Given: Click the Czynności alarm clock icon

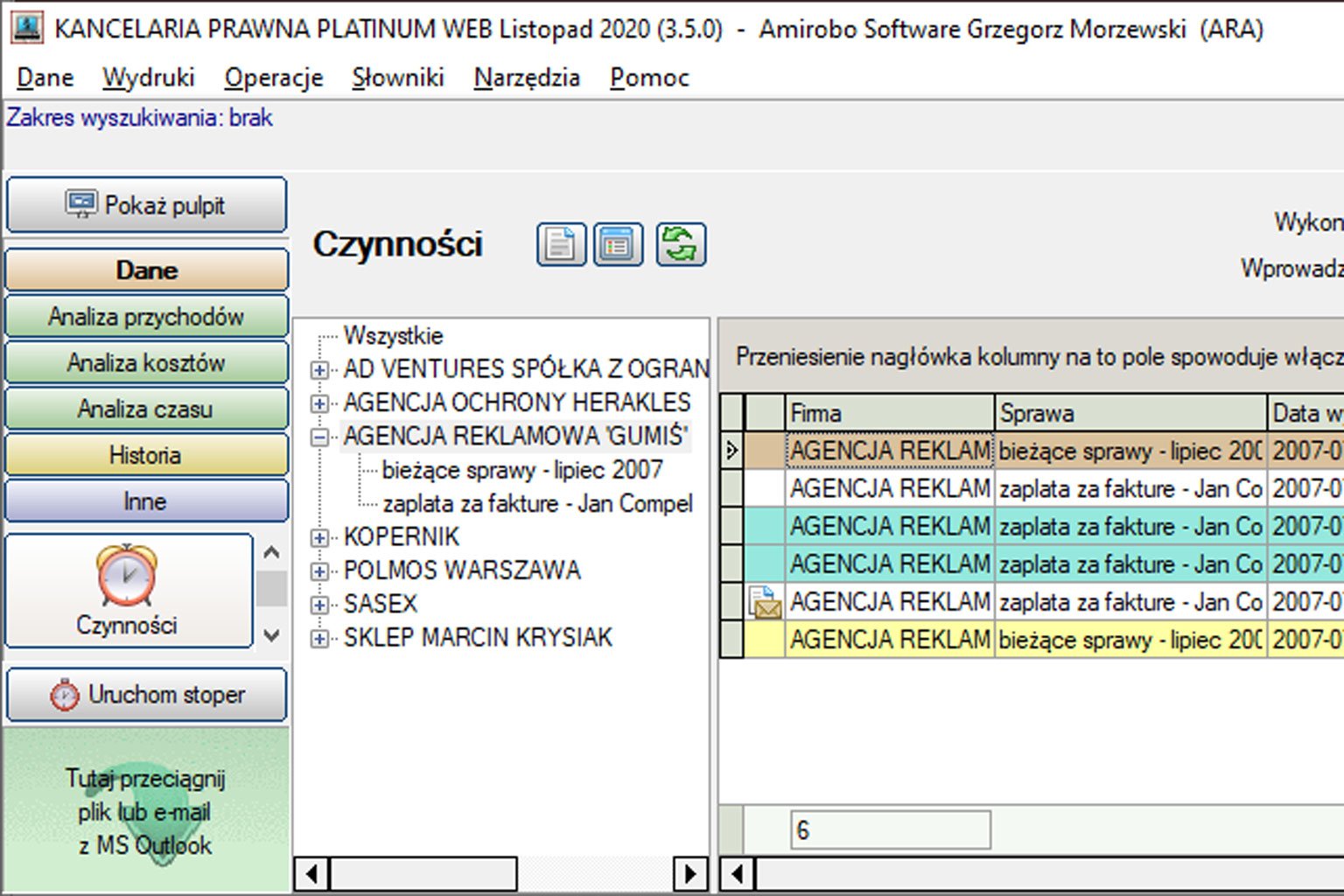Looking at the screenshot, I should coord(128,577).
